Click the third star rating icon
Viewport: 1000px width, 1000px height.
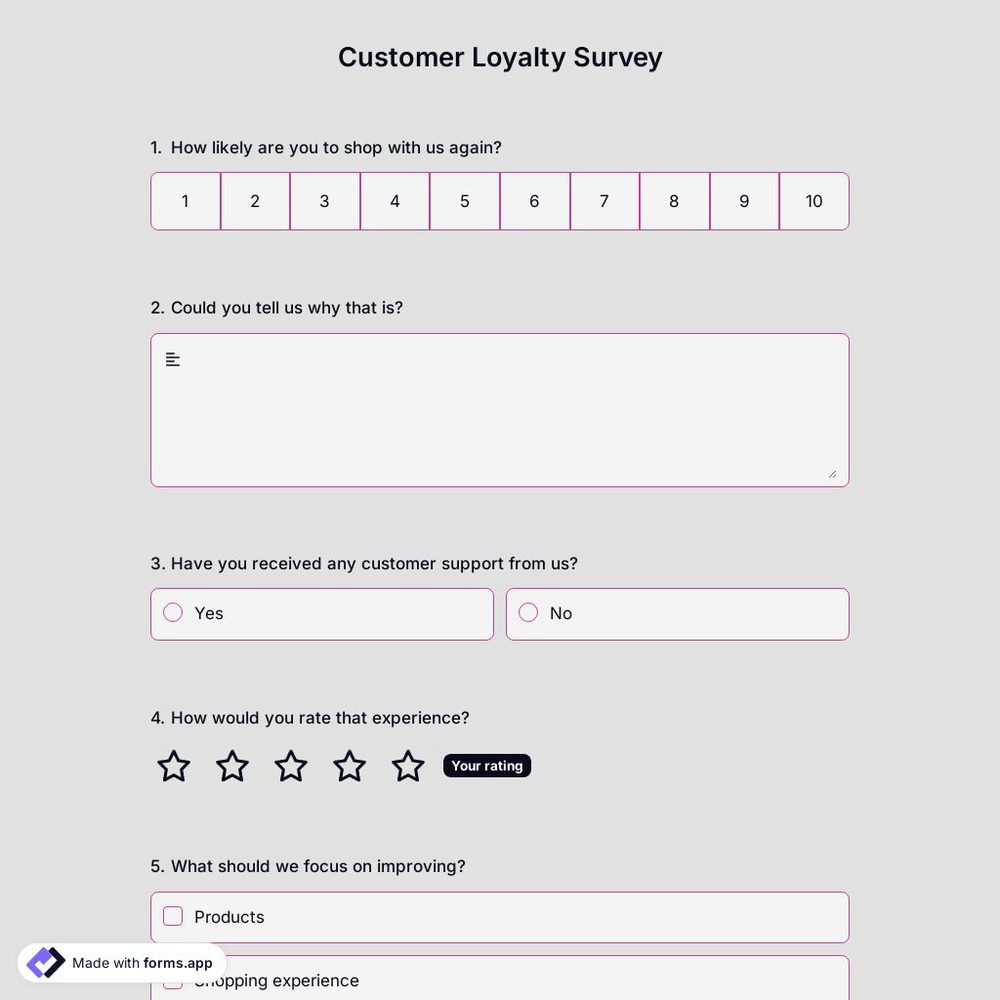tap(290, 766)
